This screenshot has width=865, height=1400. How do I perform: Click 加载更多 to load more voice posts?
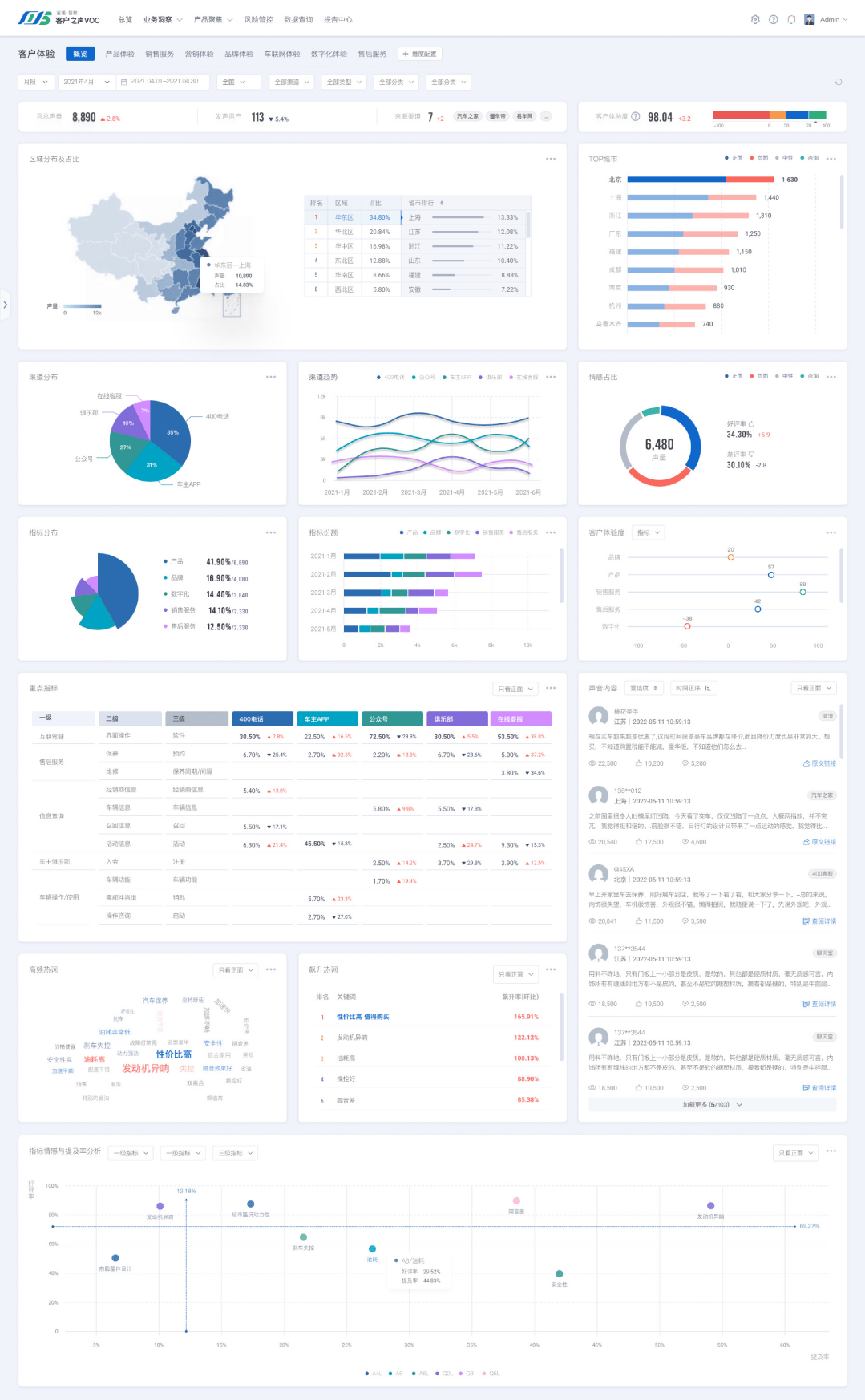point(712,1104)
